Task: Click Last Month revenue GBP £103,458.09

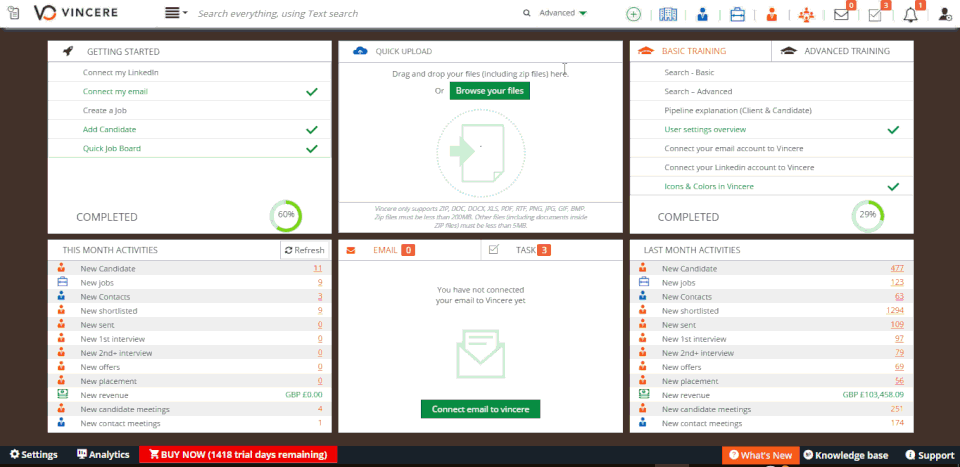Action: pos(873,395)
